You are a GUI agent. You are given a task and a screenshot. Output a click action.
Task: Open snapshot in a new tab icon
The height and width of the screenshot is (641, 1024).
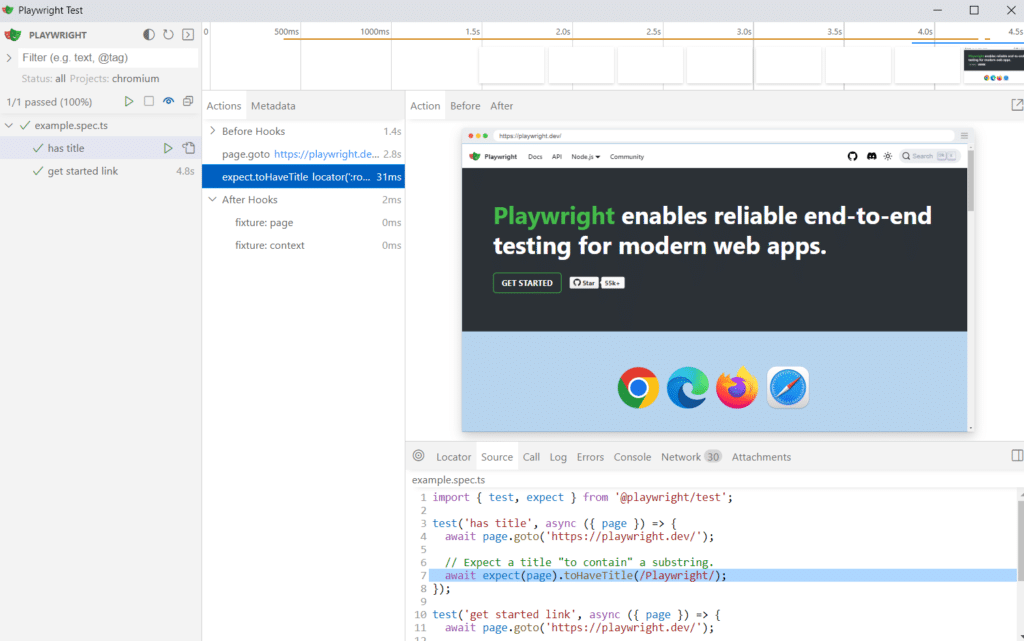[1017, 105]
